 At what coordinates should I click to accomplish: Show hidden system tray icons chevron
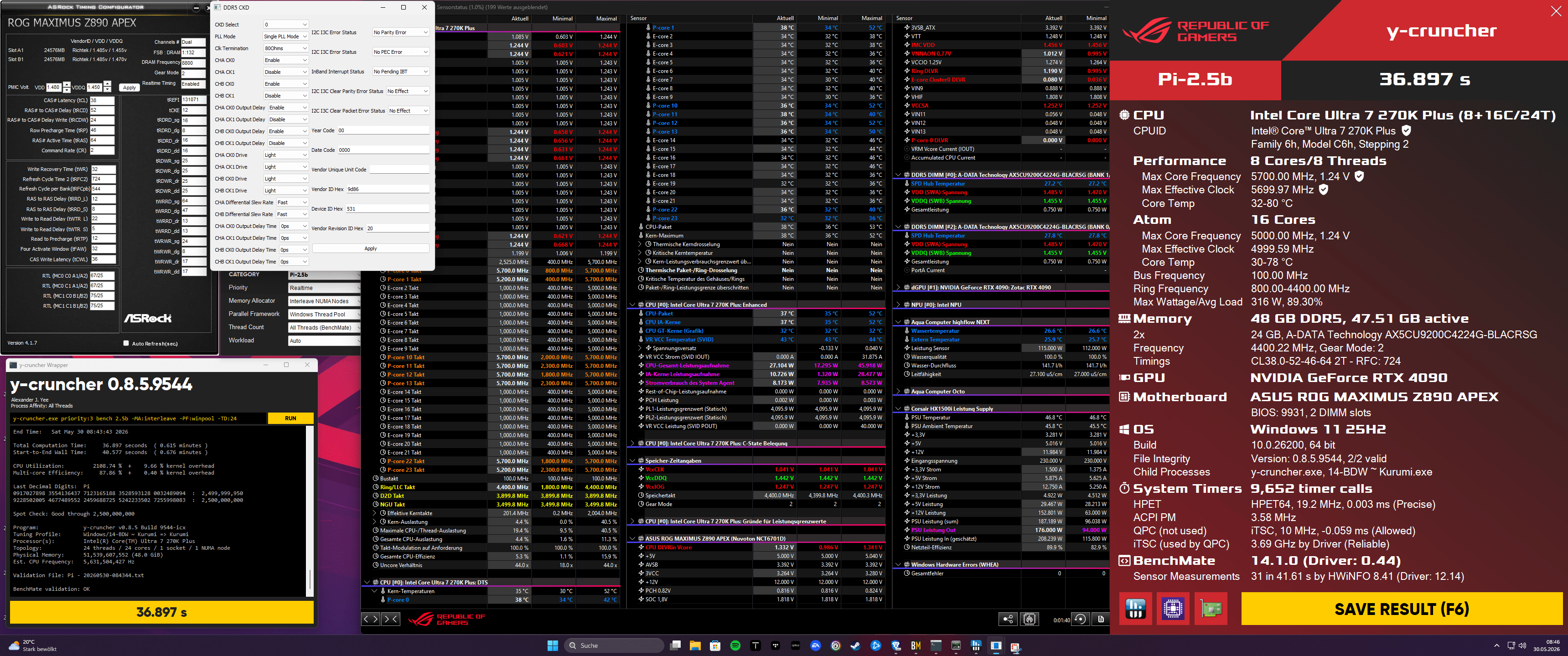pyautogui.click(x=1496, y=646)
